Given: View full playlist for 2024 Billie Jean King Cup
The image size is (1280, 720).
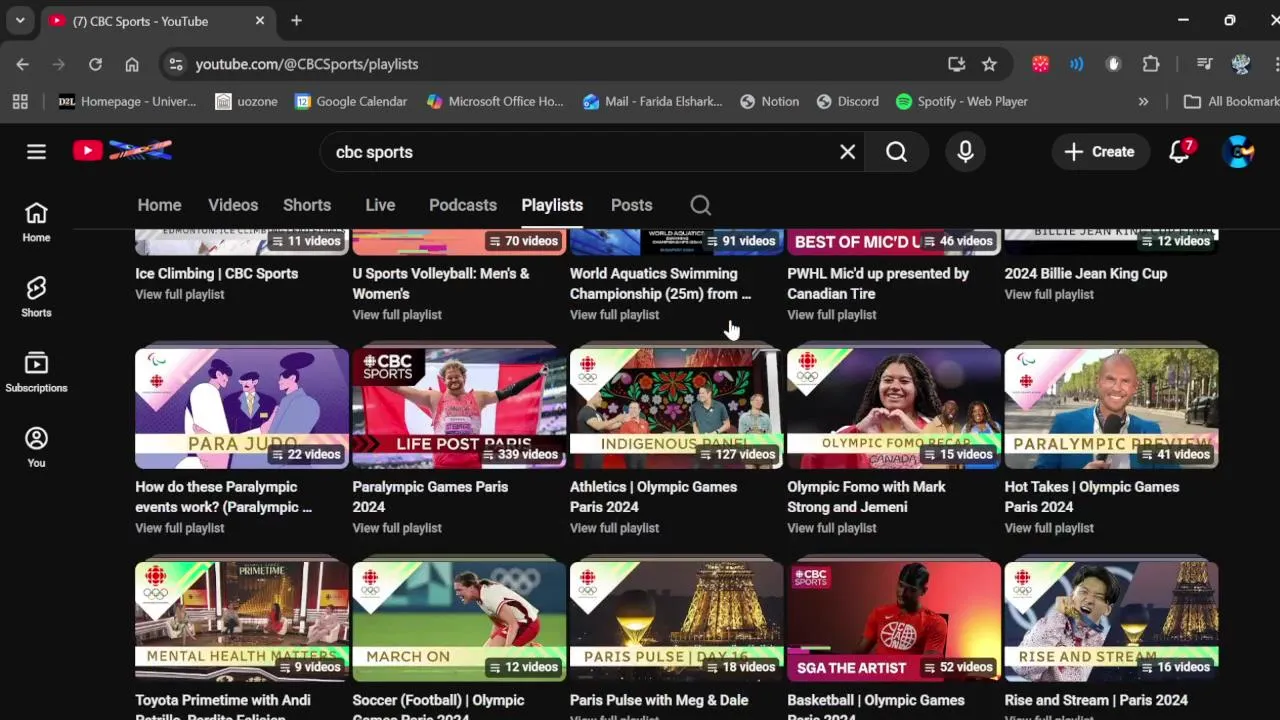Looking at the screenshot, I should pyautogui.click(x=1049, y=294).
